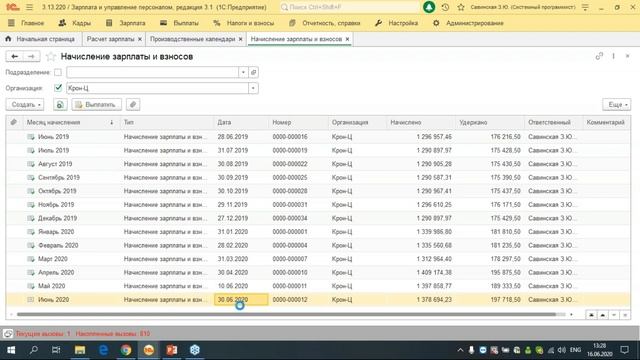Close the Начисление зарплаты и взносов tab
Screen dimensions: 640x360
pos(347,39)
